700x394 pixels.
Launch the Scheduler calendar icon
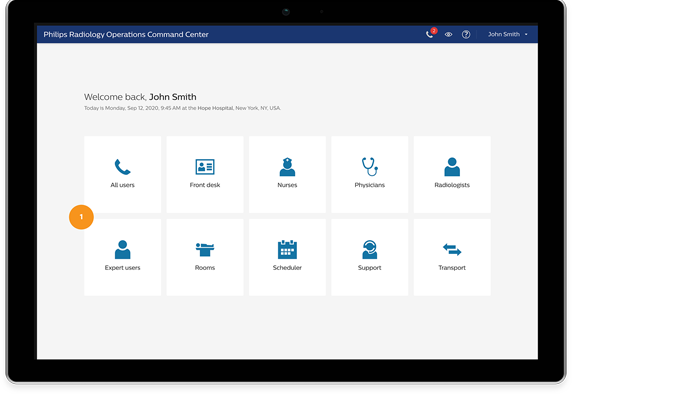(x=287, y=249)
